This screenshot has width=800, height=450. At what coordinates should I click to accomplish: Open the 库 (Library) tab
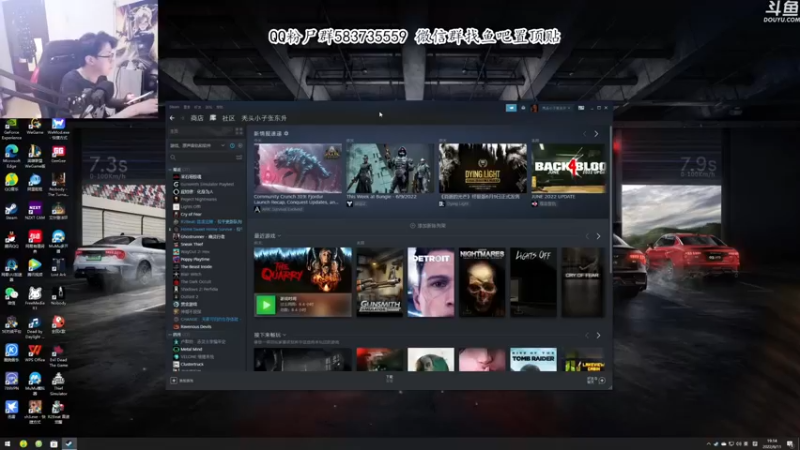pyautogui.click(x=213, y=118)
